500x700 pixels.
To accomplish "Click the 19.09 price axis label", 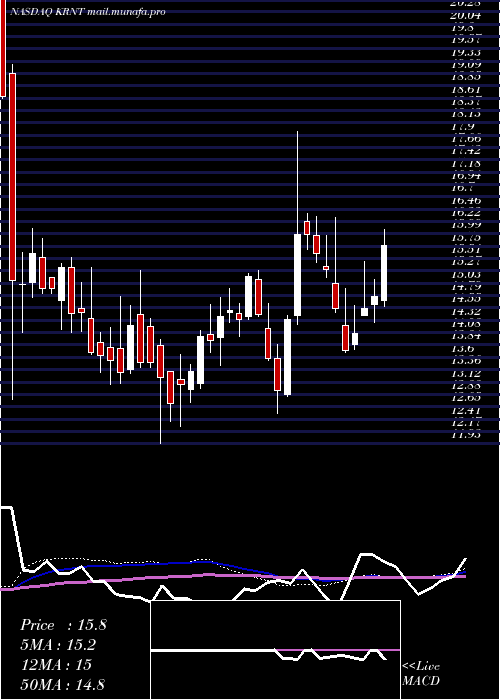I will pyautogui.click(x=466, y=65).
